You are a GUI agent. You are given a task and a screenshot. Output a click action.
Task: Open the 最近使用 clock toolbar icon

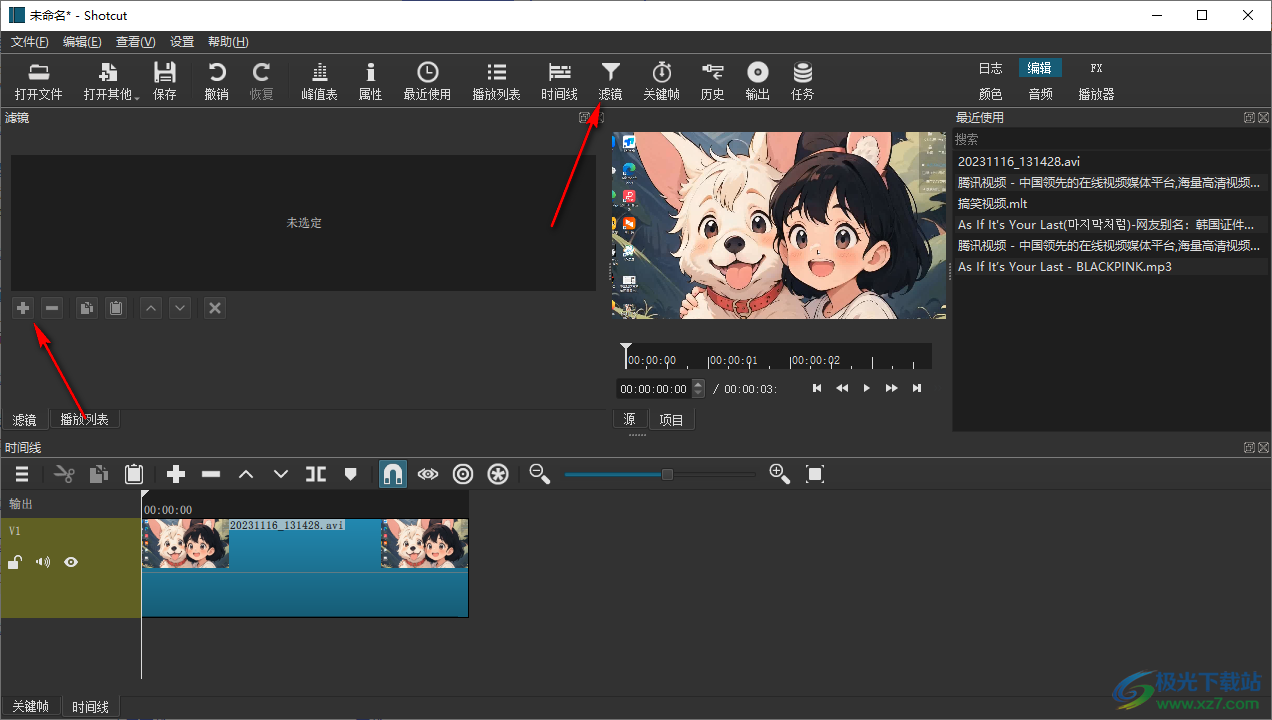[x=427, y=81]
